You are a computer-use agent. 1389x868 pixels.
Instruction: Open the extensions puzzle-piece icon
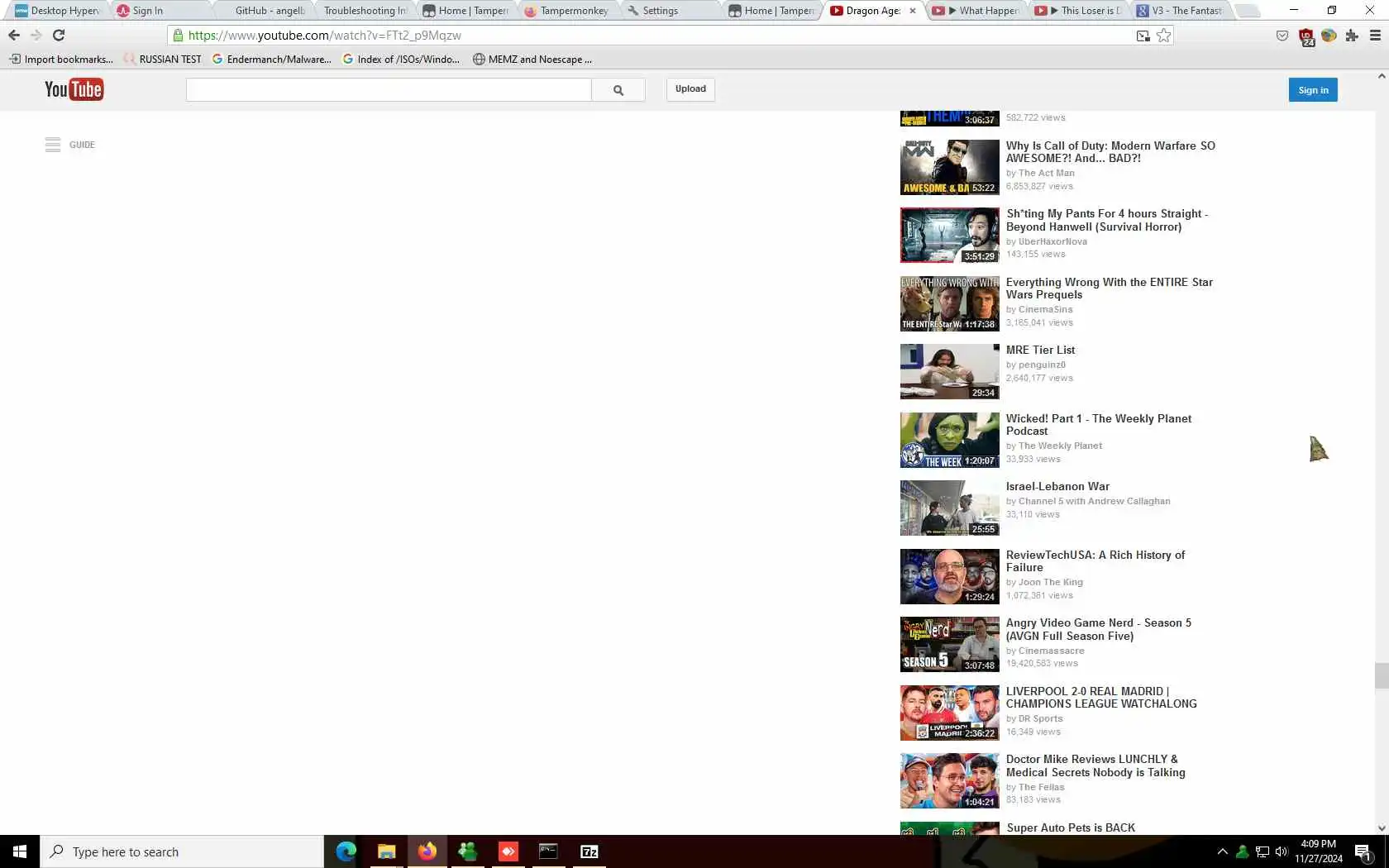pos(1352,36)
